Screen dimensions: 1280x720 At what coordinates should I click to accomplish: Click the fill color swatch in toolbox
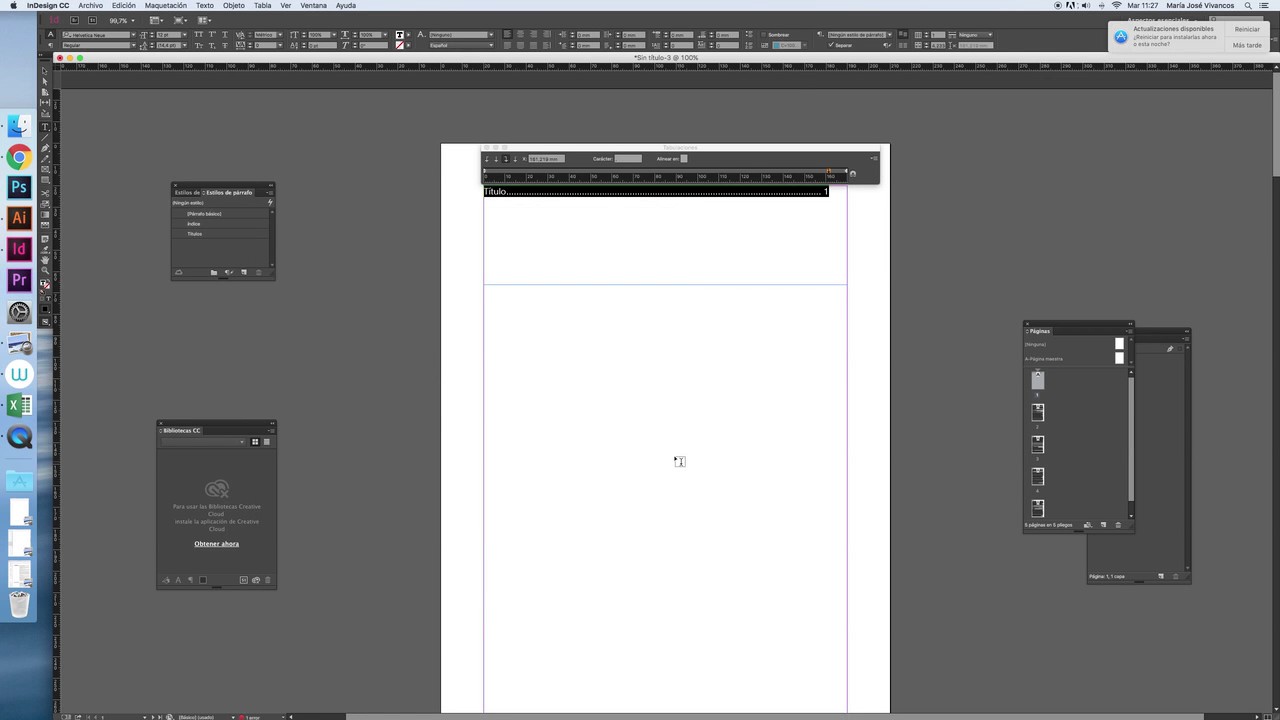coord(44,284)
